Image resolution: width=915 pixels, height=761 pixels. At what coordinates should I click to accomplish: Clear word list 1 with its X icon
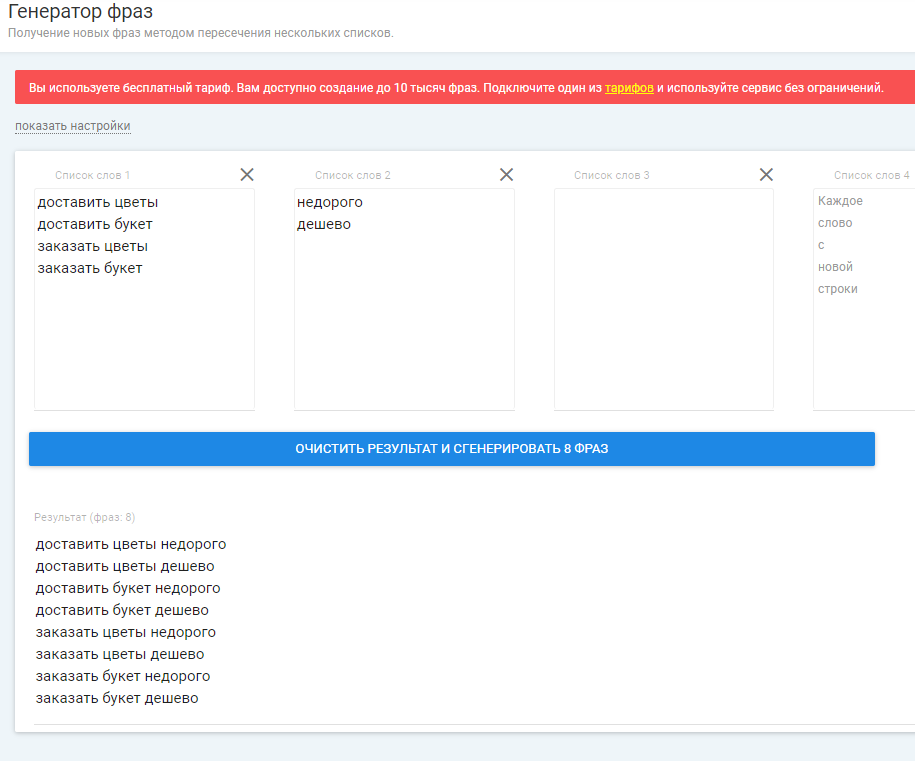point(247,175)
